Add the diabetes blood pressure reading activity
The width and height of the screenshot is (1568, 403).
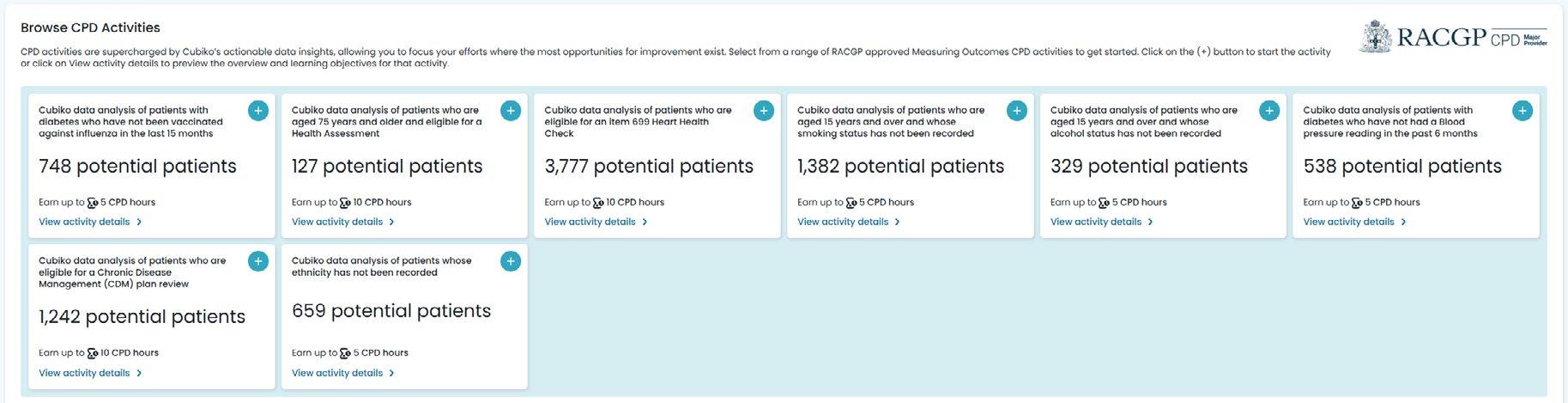(1522, 111)
